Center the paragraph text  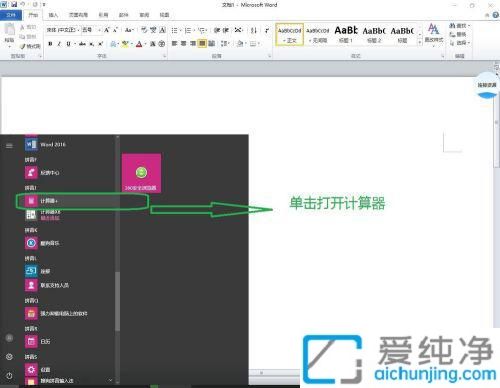pos(183,43)
